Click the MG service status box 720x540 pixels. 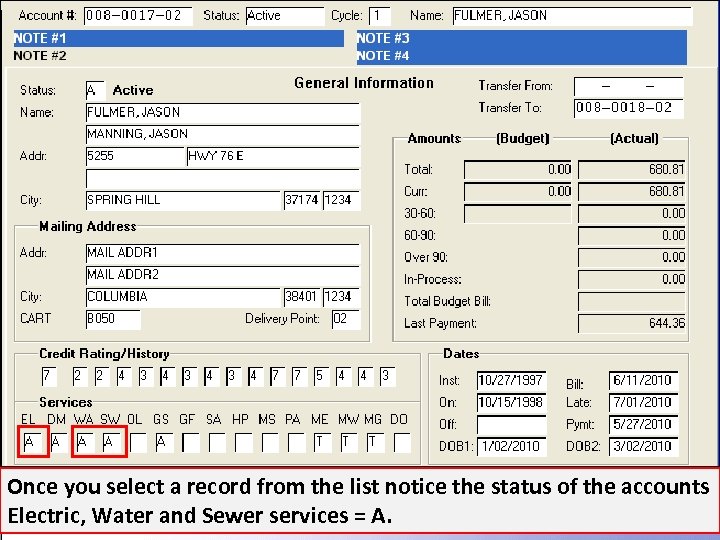pos(376,443)
